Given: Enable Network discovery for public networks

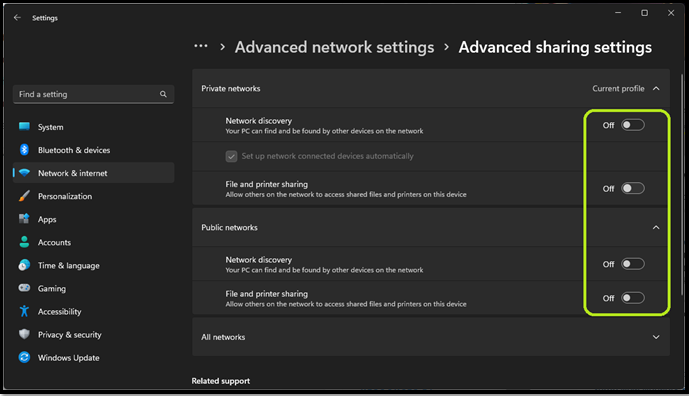Looking at the screenshot, I should [x=633, y=264].
